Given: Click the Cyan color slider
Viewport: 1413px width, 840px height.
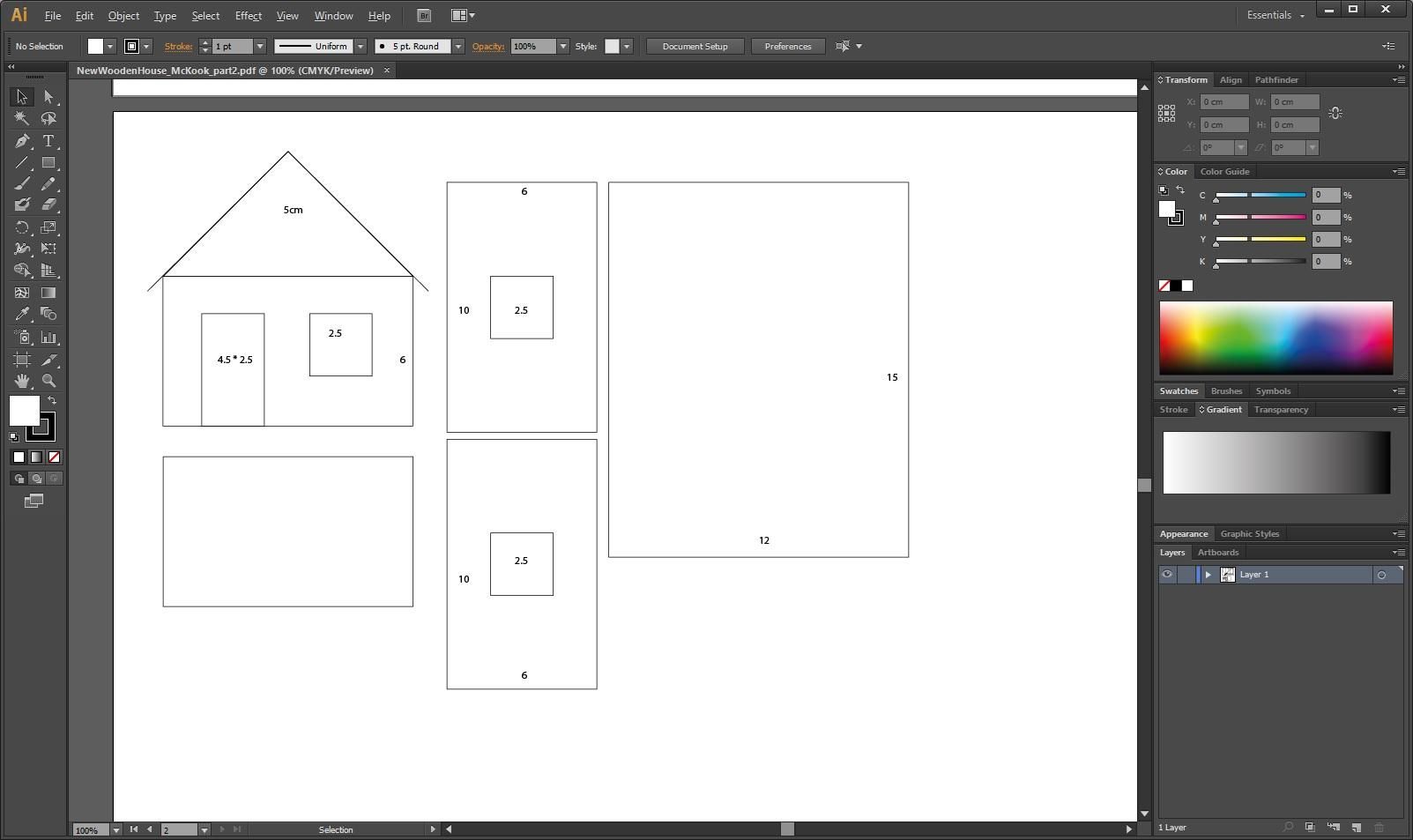Looking at the screenshot, I should 1261,195.
